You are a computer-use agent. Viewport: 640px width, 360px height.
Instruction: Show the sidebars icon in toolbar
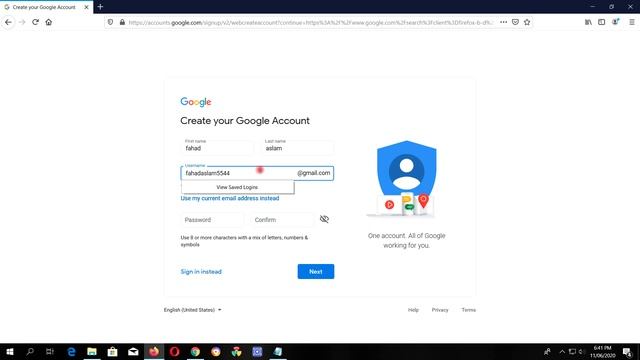[602, 22]
